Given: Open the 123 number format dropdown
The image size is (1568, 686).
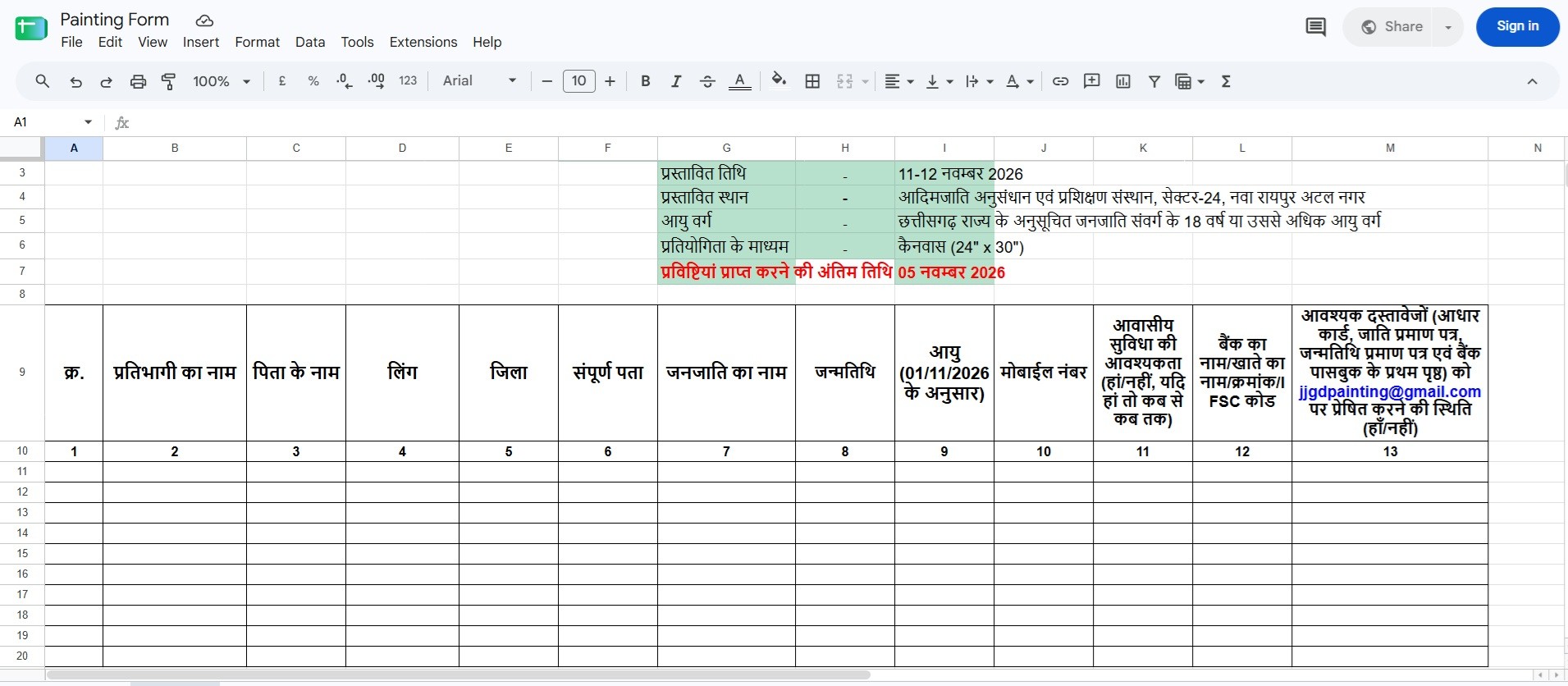Looking at the screenshot, I should 408,81.
